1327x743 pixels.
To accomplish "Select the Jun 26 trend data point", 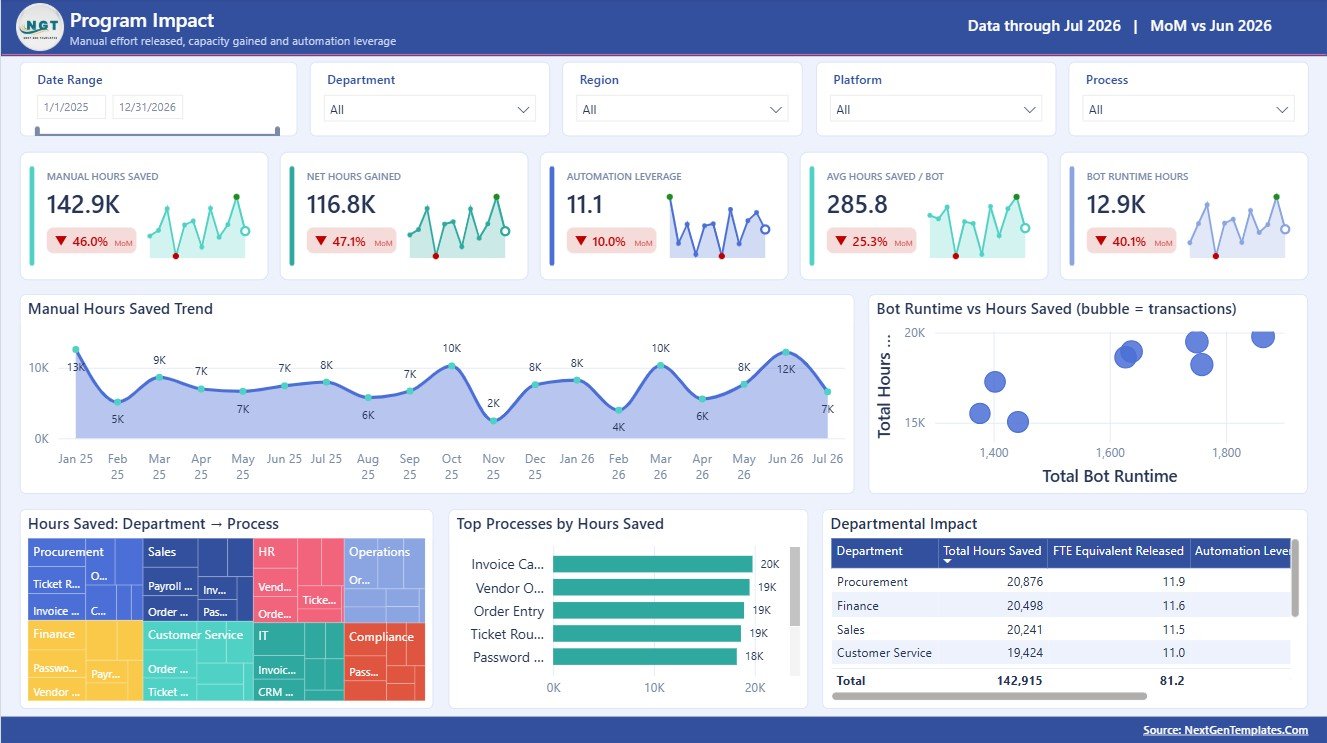I will [786, 352].
